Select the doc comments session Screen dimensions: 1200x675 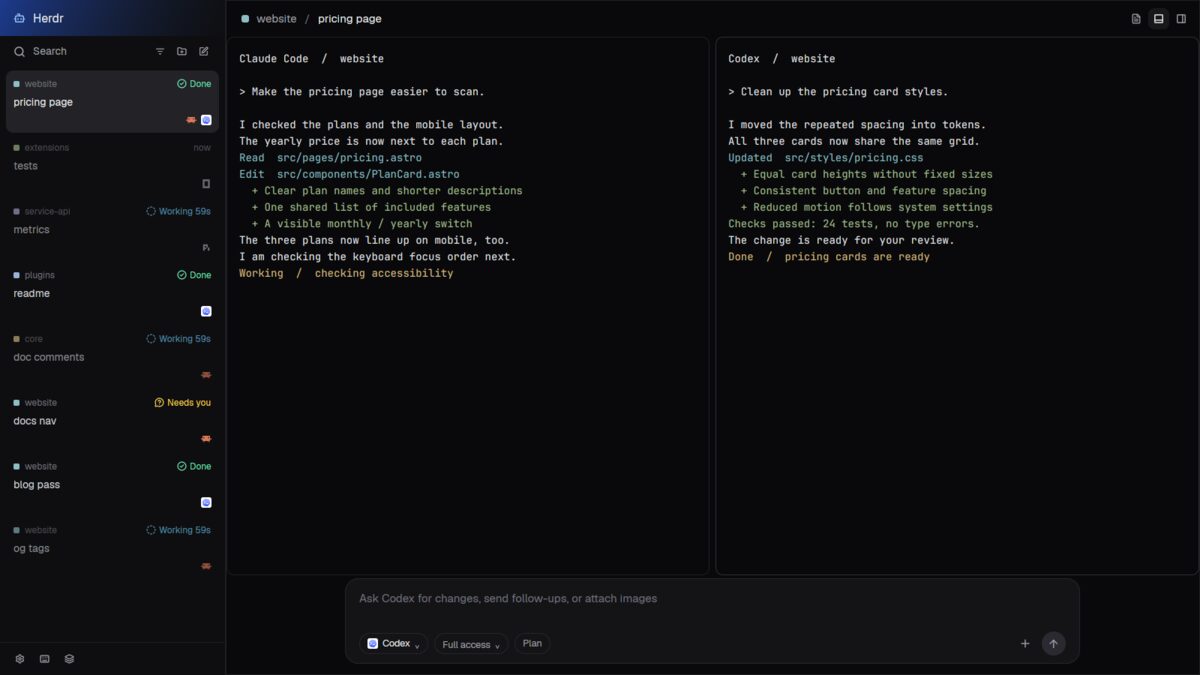(112, 357)
